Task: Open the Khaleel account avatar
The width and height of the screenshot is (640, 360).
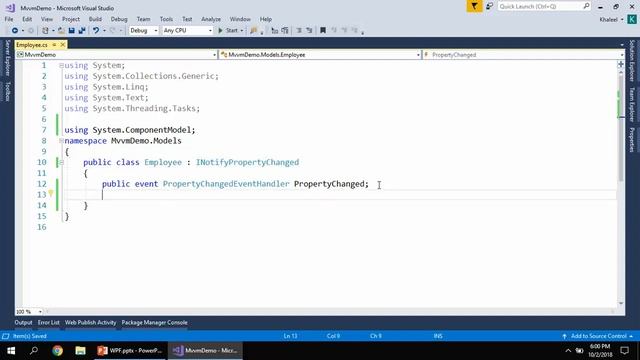Action: point(632,19)
